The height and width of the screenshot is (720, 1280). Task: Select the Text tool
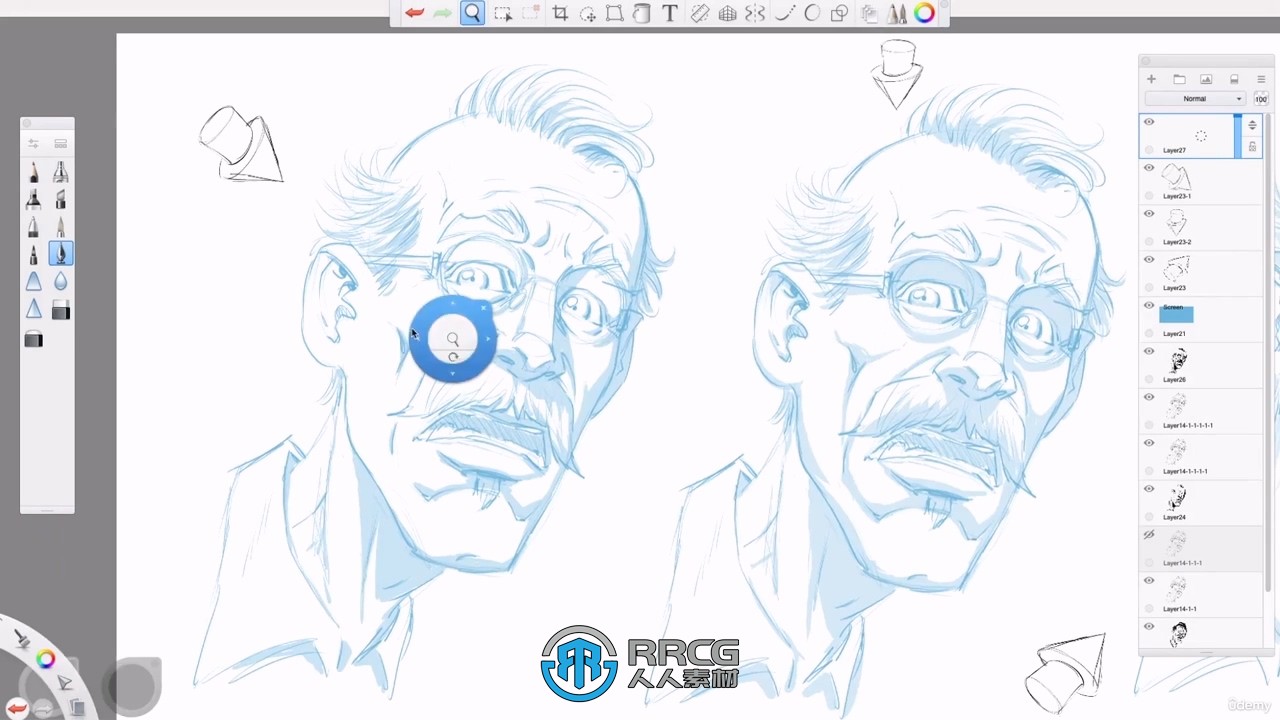point(670,13)
